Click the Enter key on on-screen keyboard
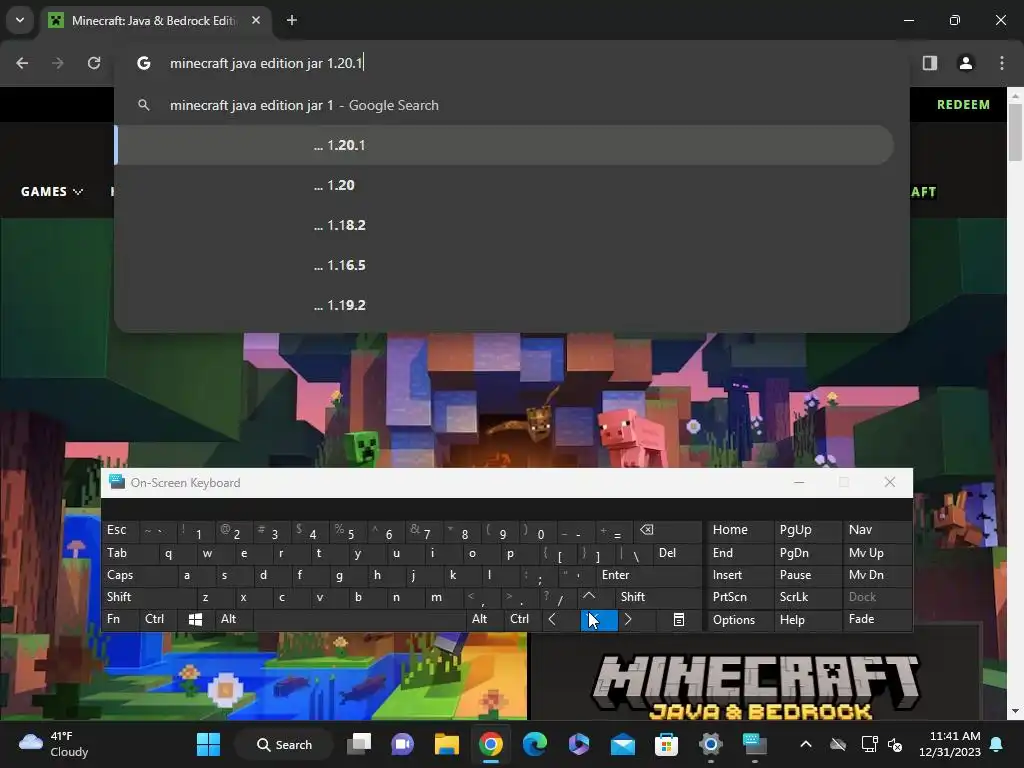1024x768 pixels. (649, 575)
